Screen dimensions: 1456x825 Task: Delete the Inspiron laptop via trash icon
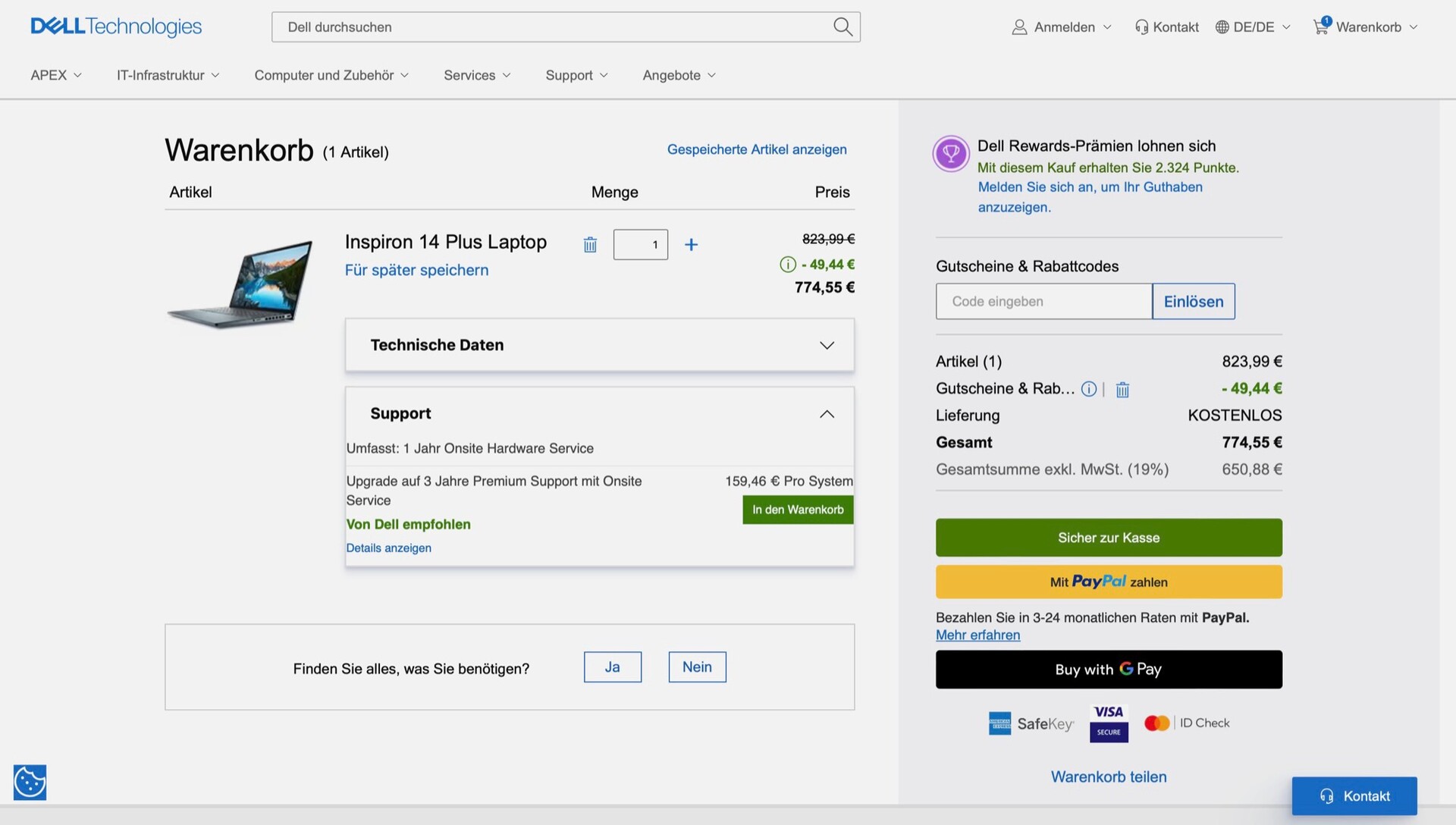[590, 245]
